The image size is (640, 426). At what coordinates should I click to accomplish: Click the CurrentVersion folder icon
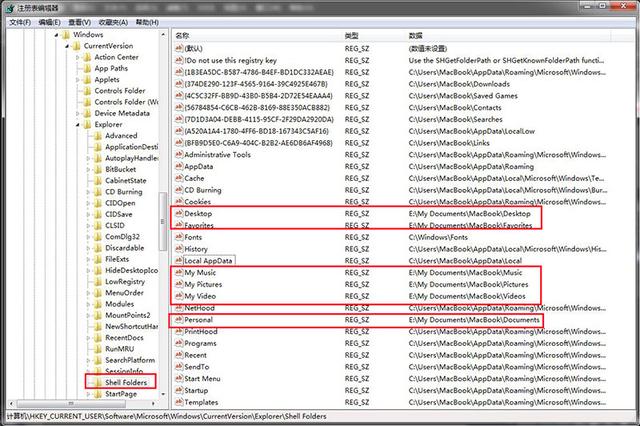[76, 46]
